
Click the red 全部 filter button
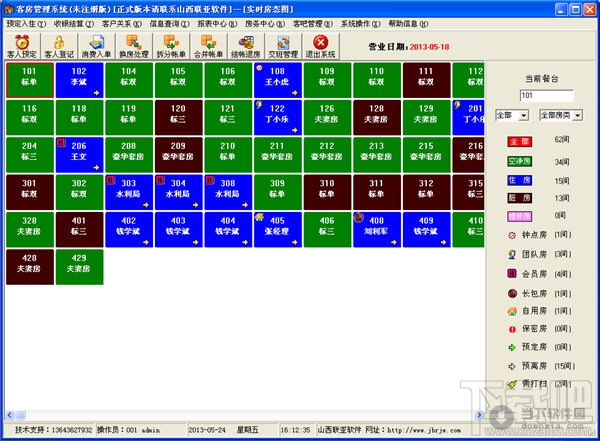(520, 142)
